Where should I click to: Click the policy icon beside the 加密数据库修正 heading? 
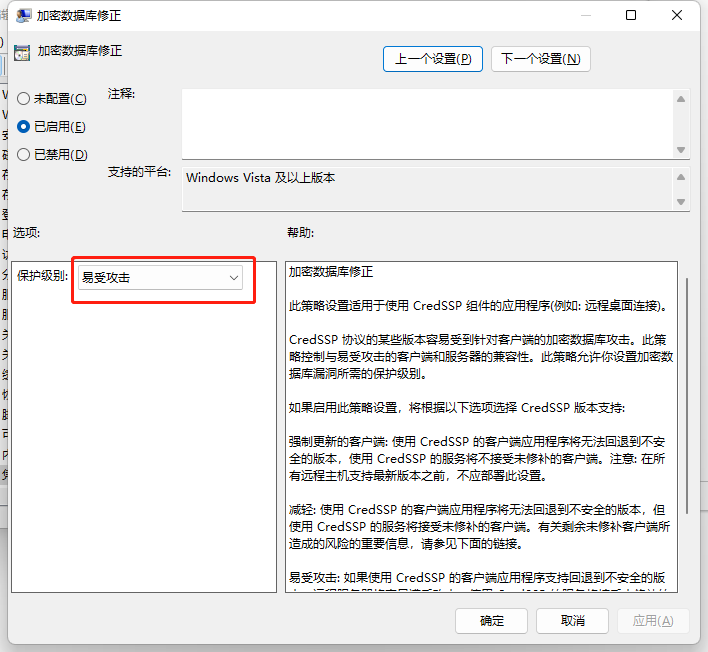pos(21,51)
